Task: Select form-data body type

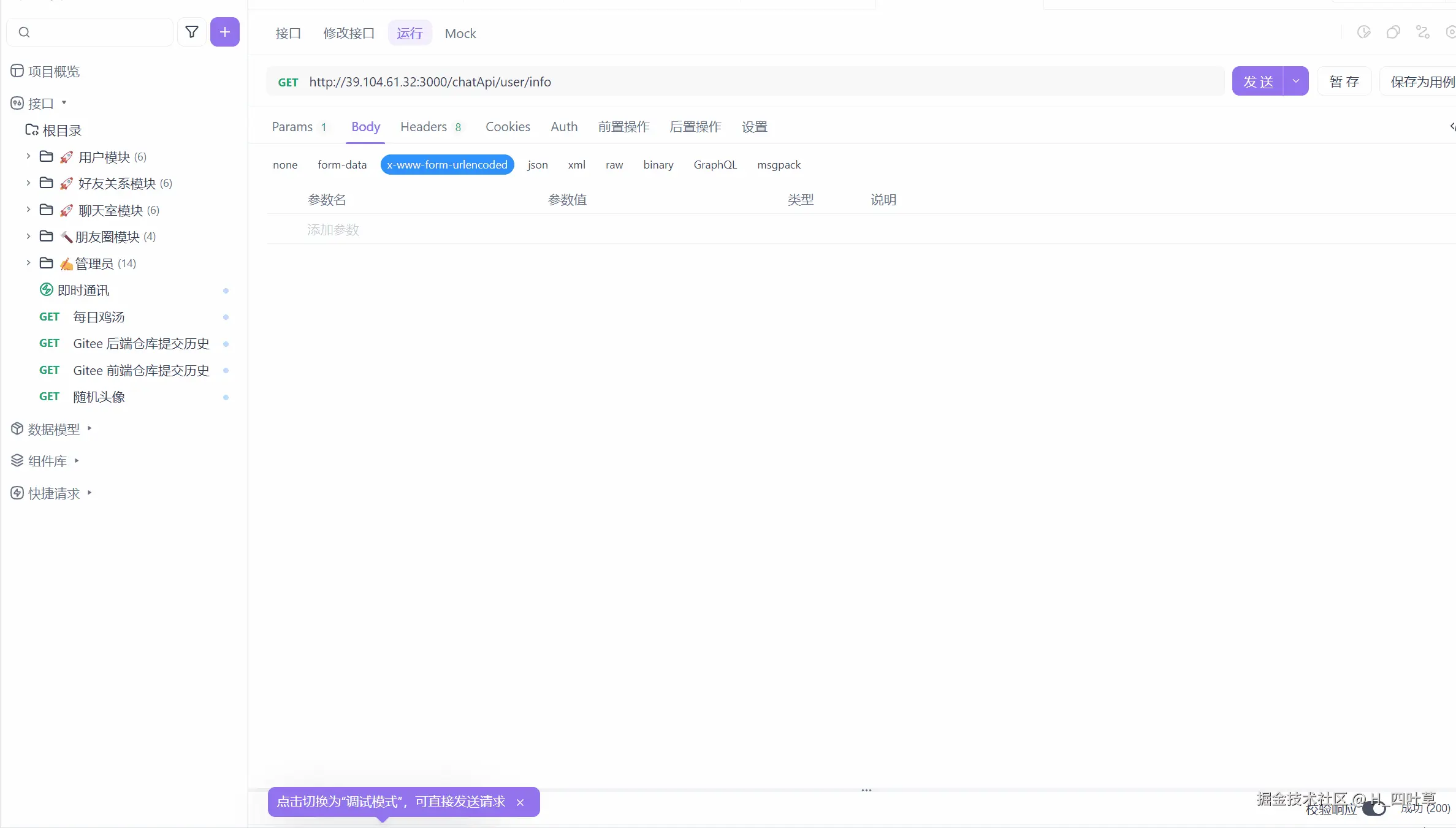Action: [x=342, y=165]
